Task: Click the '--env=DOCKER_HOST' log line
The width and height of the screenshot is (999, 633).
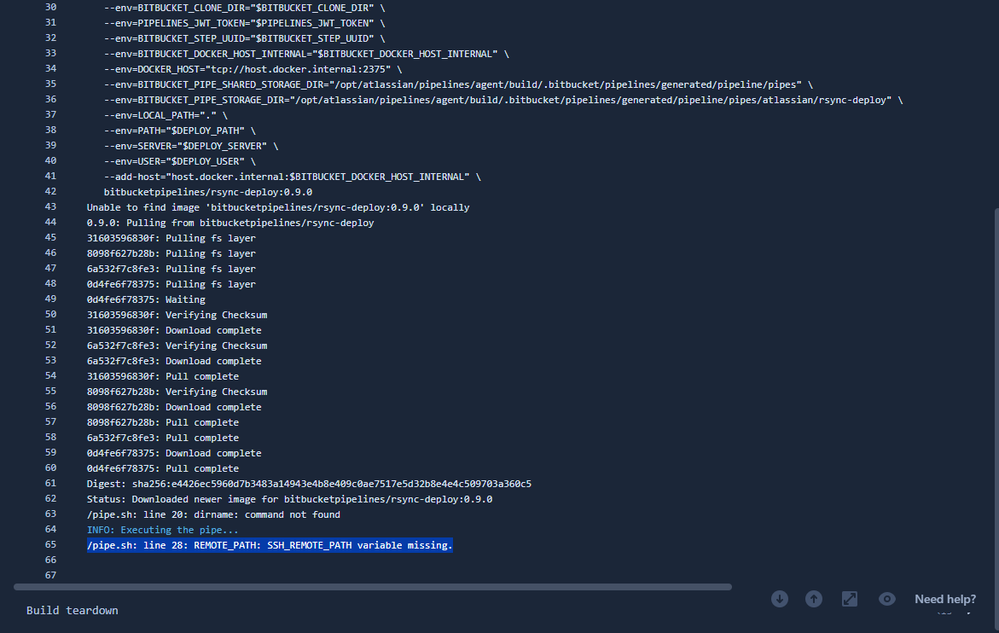Action: click(x=253, y=69)
